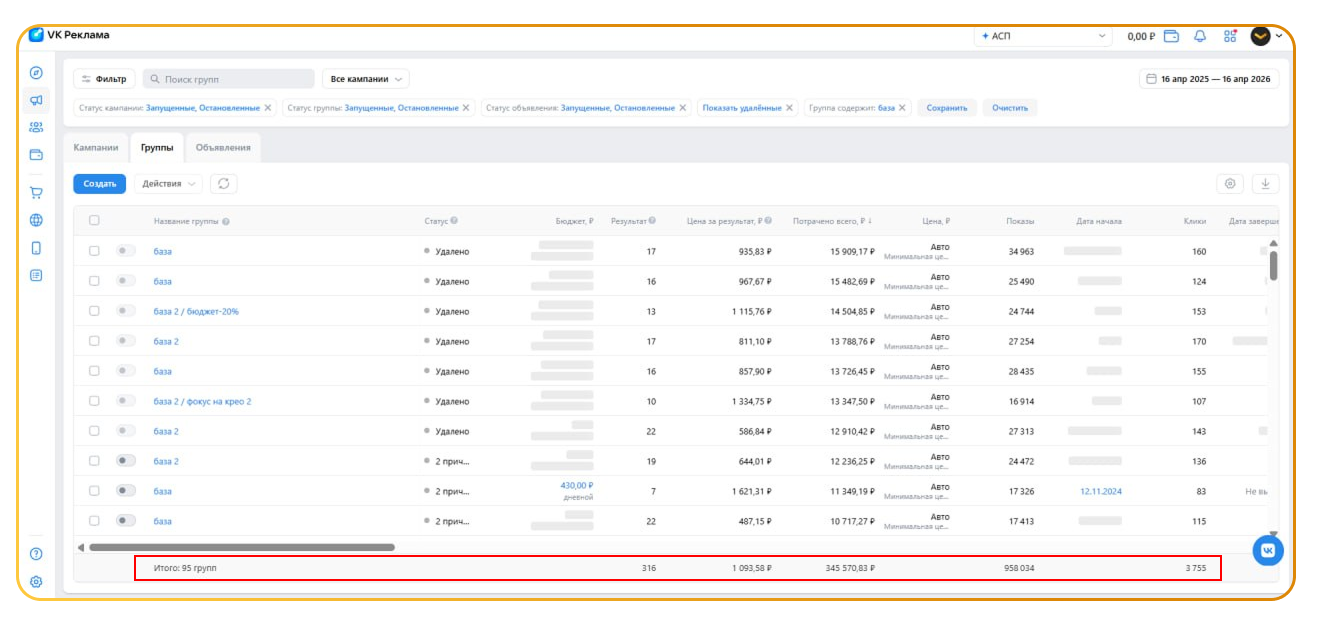
Task: Open the audiences people icon in sidebar
Action: point(36,127)
